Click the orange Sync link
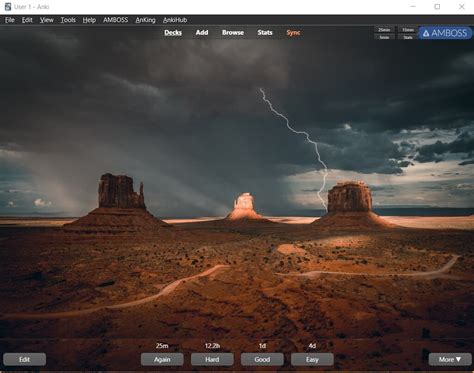 (293, 32)
